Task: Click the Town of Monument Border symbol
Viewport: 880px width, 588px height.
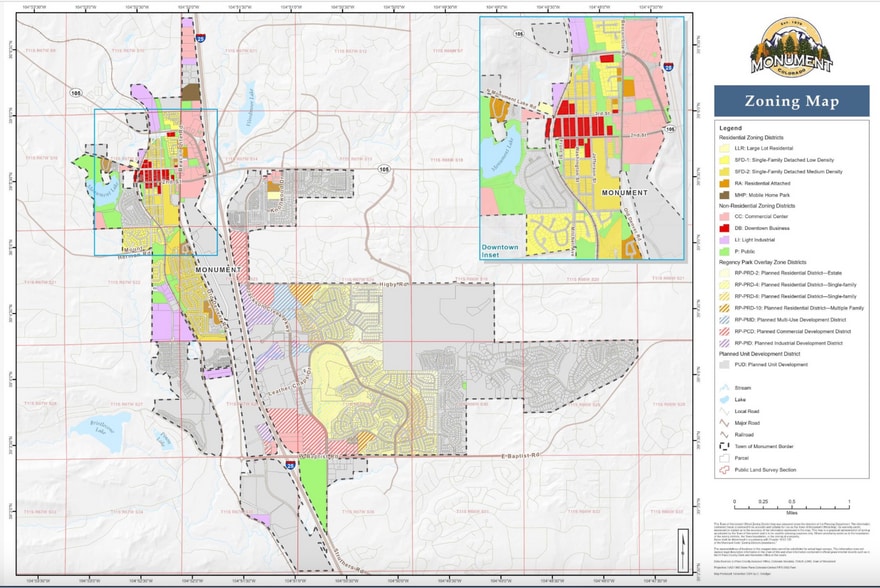Action: click(726, 448)
